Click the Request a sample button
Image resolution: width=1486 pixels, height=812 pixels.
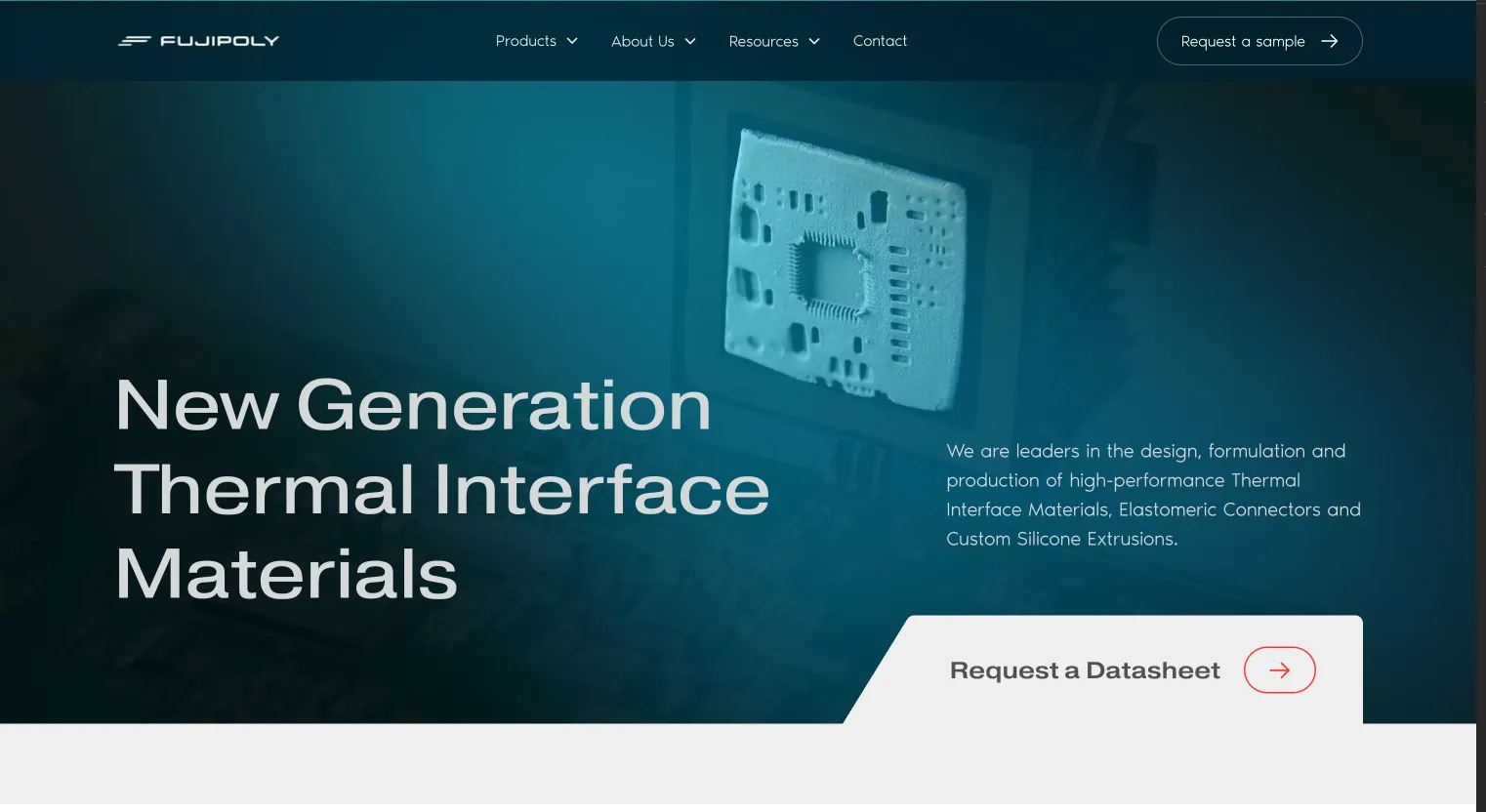(x=1259, y=41)
